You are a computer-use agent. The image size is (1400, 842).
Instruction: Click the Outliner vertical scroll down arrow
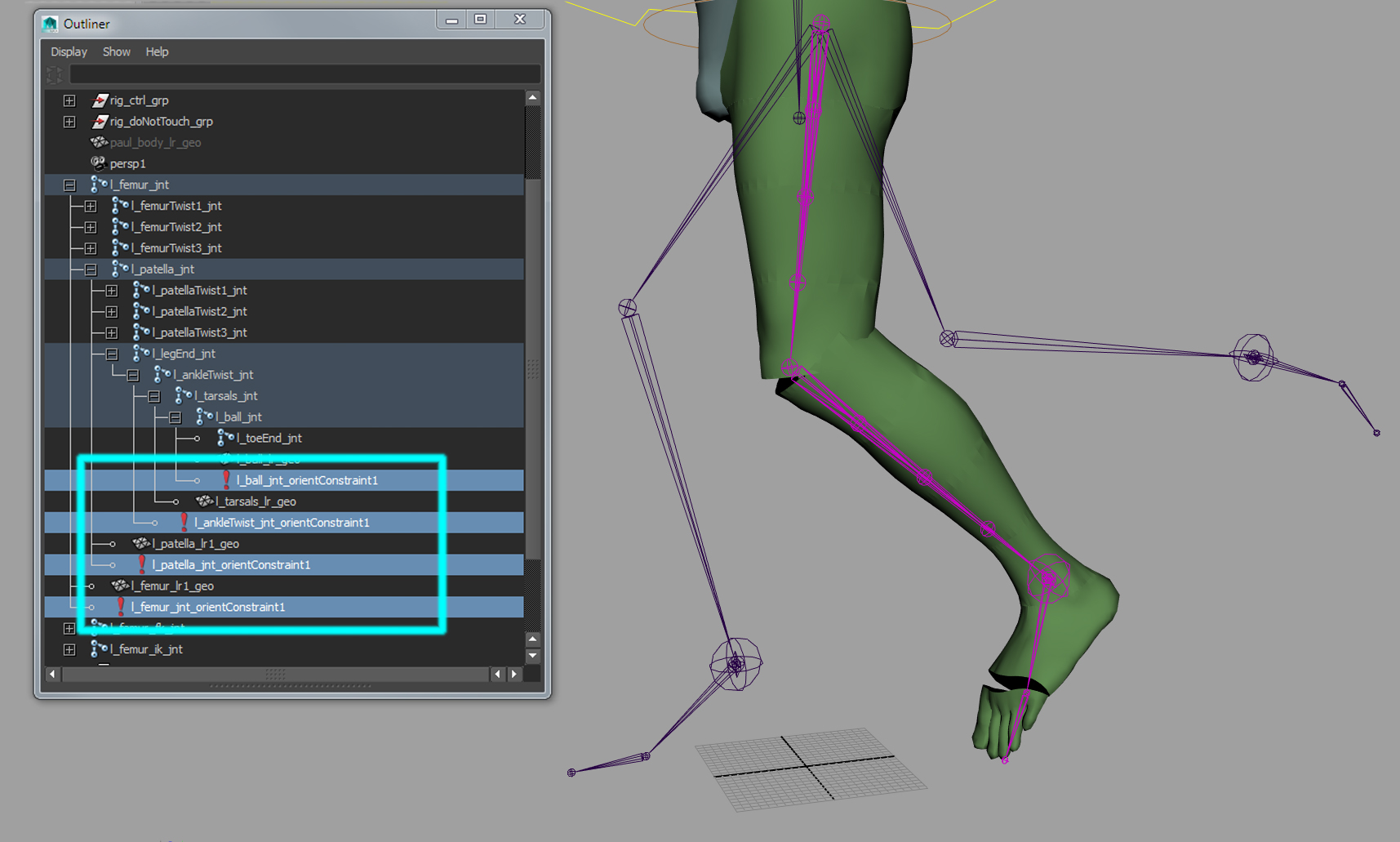point(533,656)
